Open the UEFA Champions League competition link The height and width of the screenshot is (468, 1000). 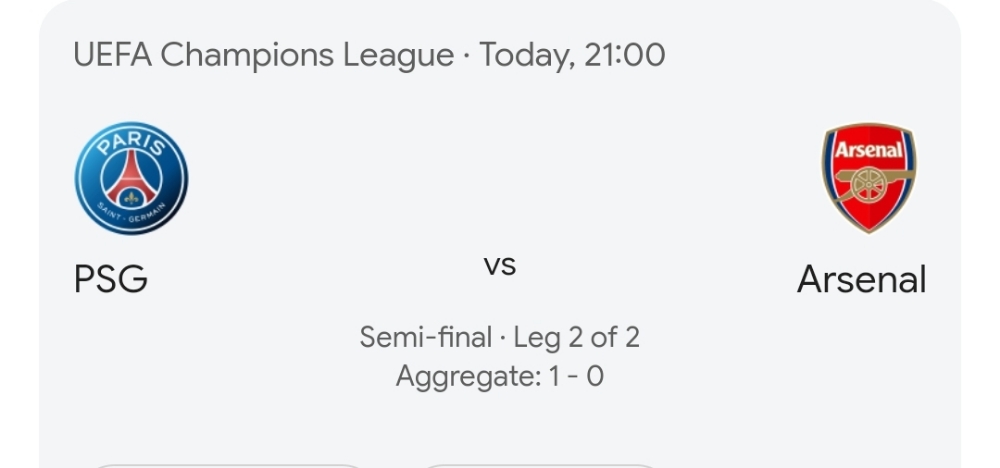264,55
